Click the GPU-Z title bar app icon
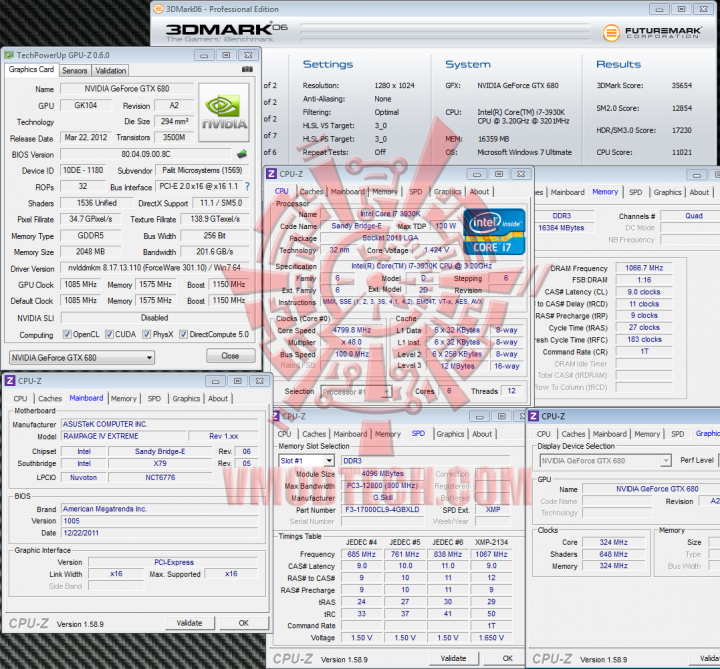Image resolution: width=720 pixels, height=669 pixels. [x=9, y=55]
